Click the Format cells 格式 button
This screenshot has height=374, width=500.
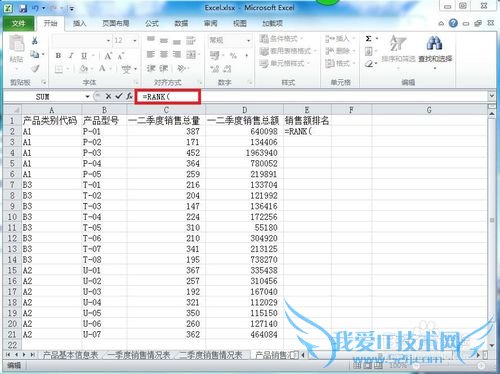pos(340,63)
